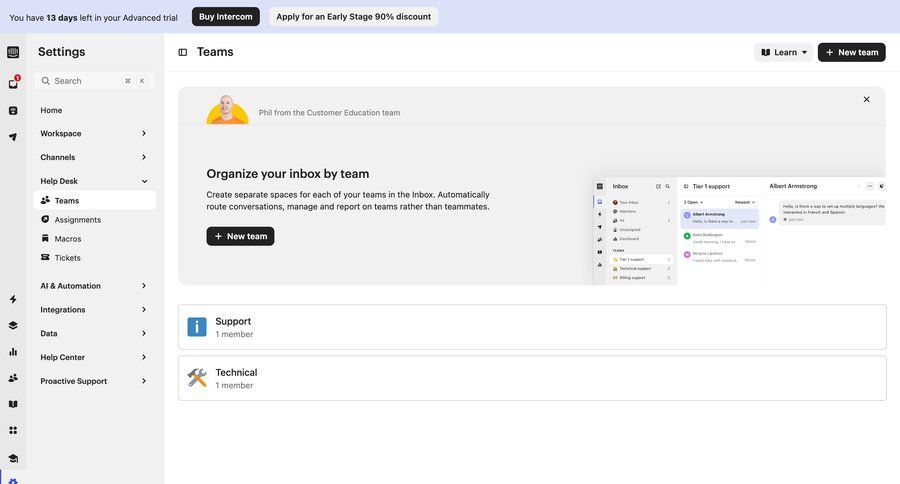Dismiss the Organize your inbox banner
900x484 pixels.
(x=866, y=99)
